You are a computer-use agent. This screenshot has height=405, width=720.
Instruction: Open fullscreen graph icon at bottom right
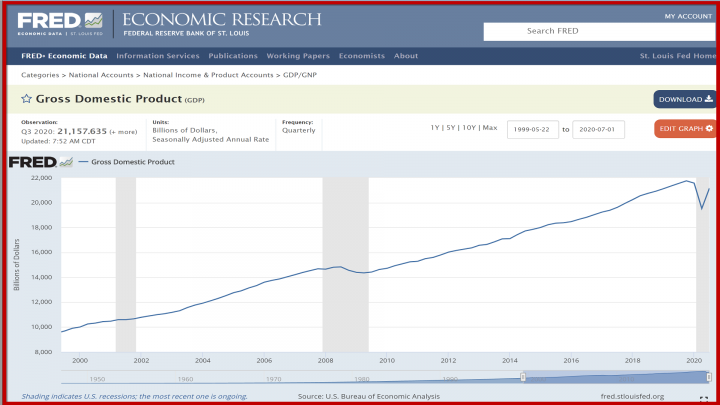(704, 399)
